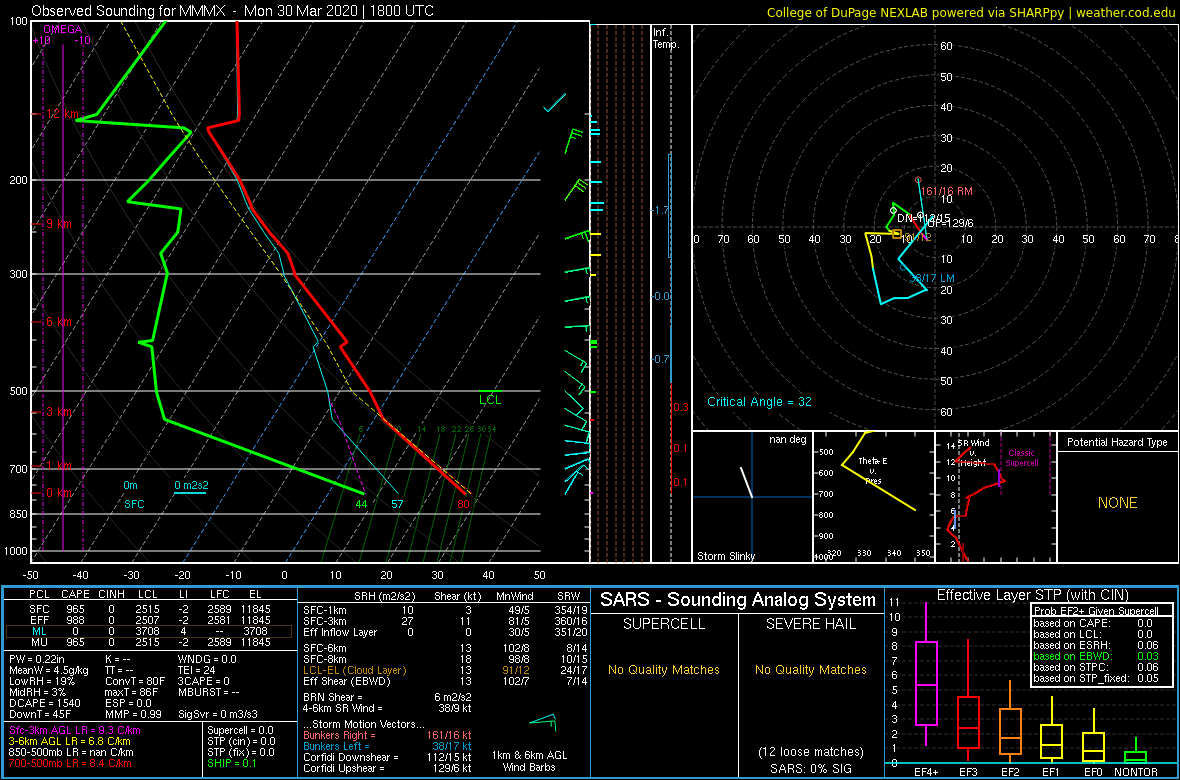Screen dimensions: 1180x780
Task: Click the "Critical Angle = 32" text
Action: [x=759, y=402]
